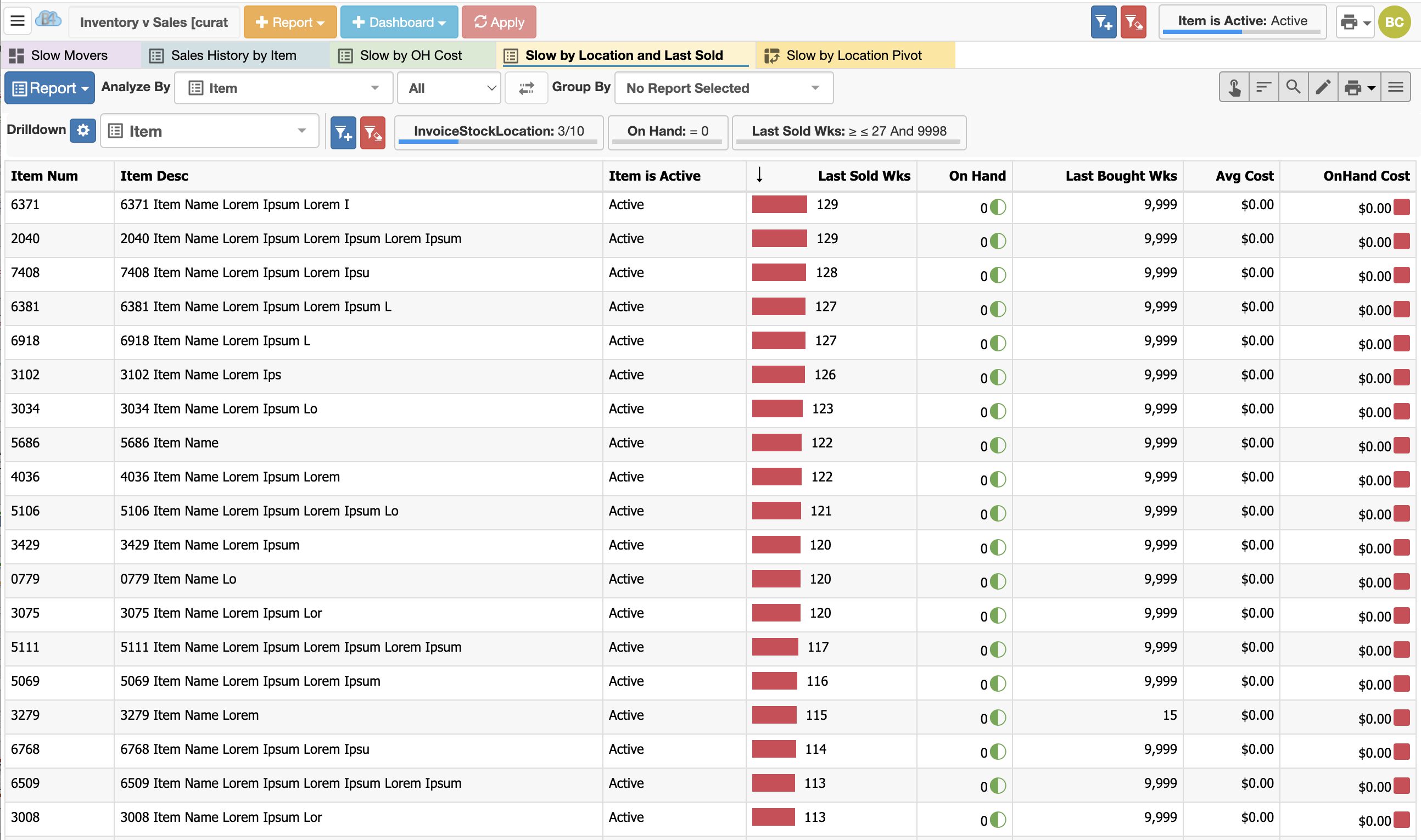Click Active status in row 3008
Screen dimensions: 1421x840
626,817
